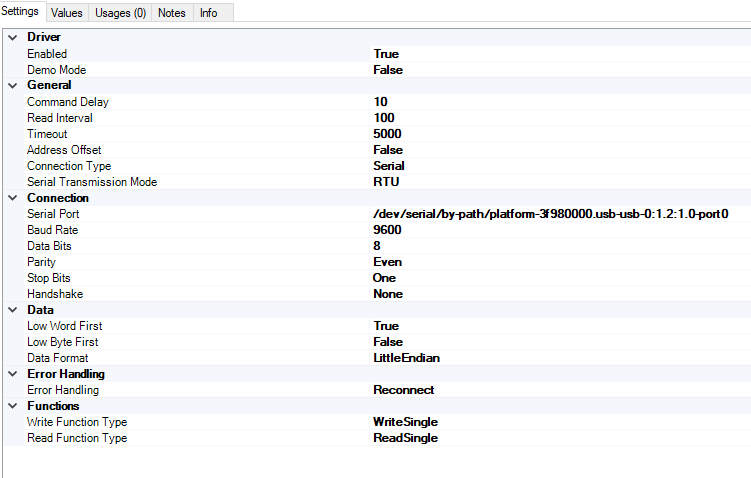Open the Usages (0) tab

(119, 13)
